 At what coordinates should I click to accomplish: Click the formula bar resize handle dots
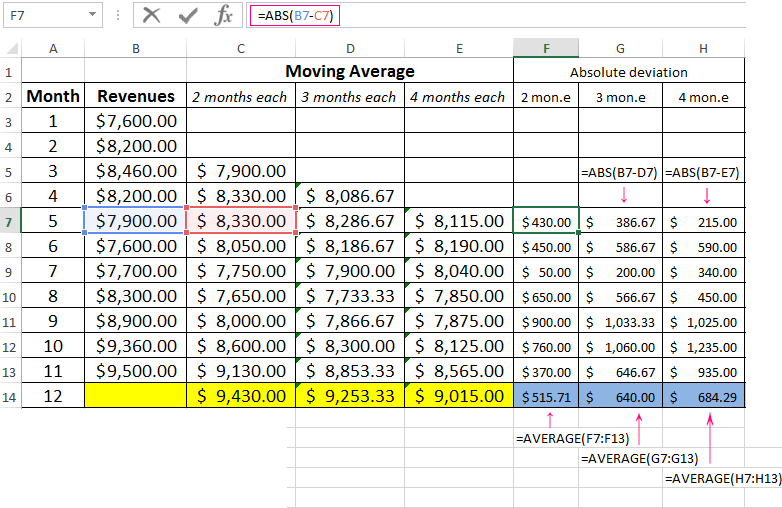pyautogui.click(x=120, y=15)
